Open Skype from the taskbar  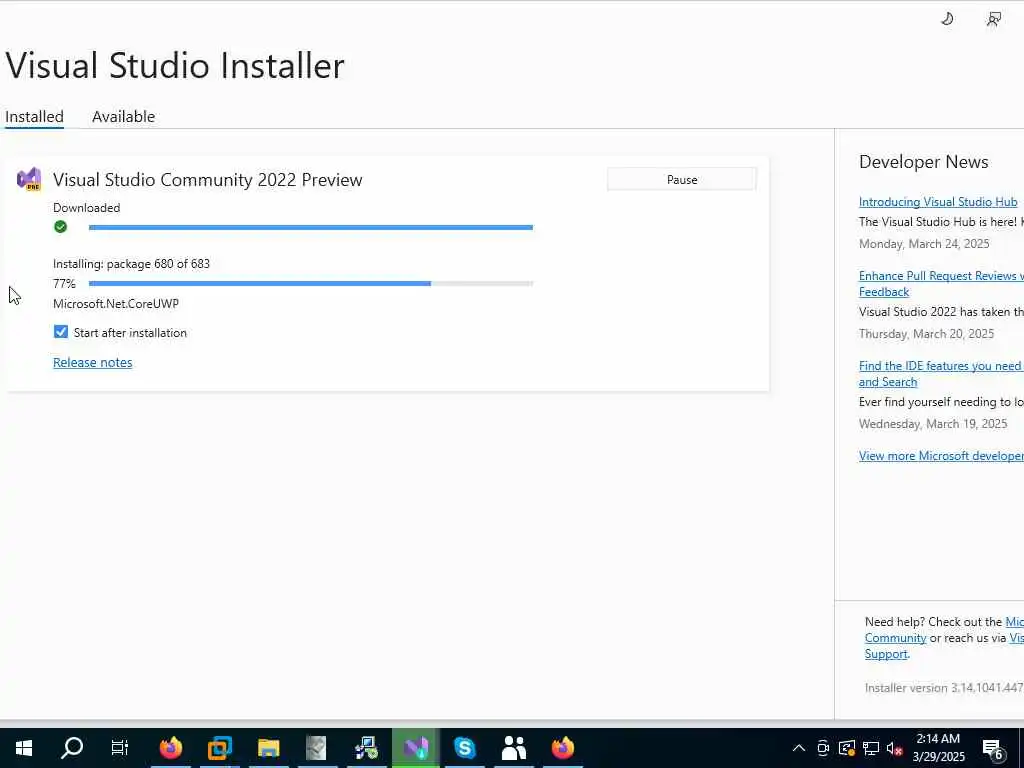[x=464, y=748]
